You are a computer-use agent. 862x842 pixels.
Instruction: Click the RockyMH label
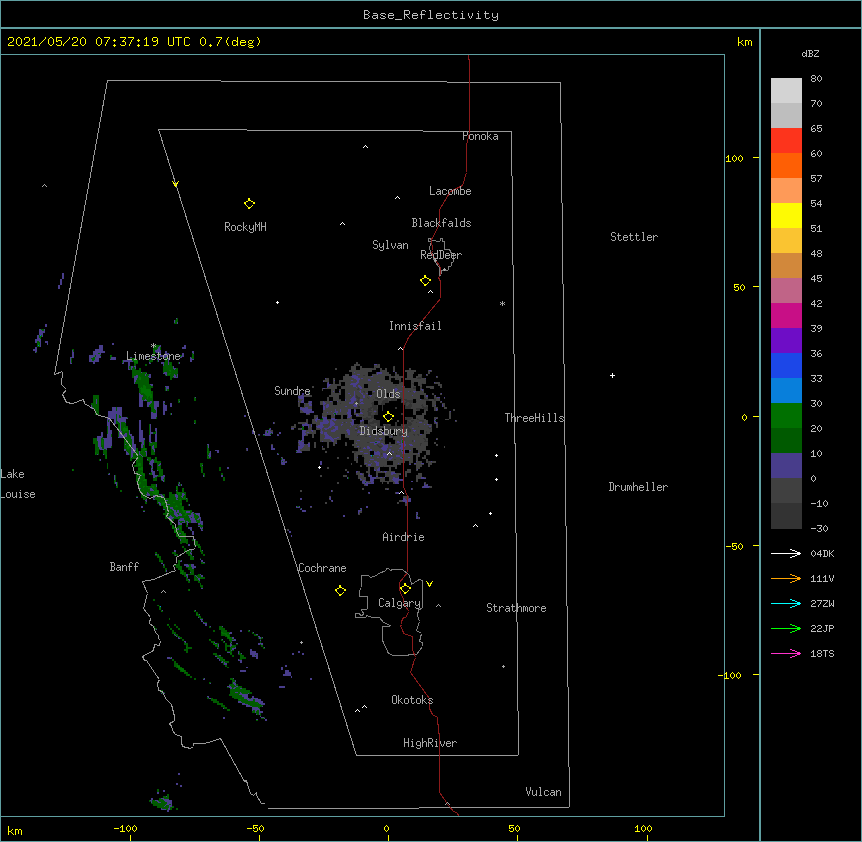(245, 227)
